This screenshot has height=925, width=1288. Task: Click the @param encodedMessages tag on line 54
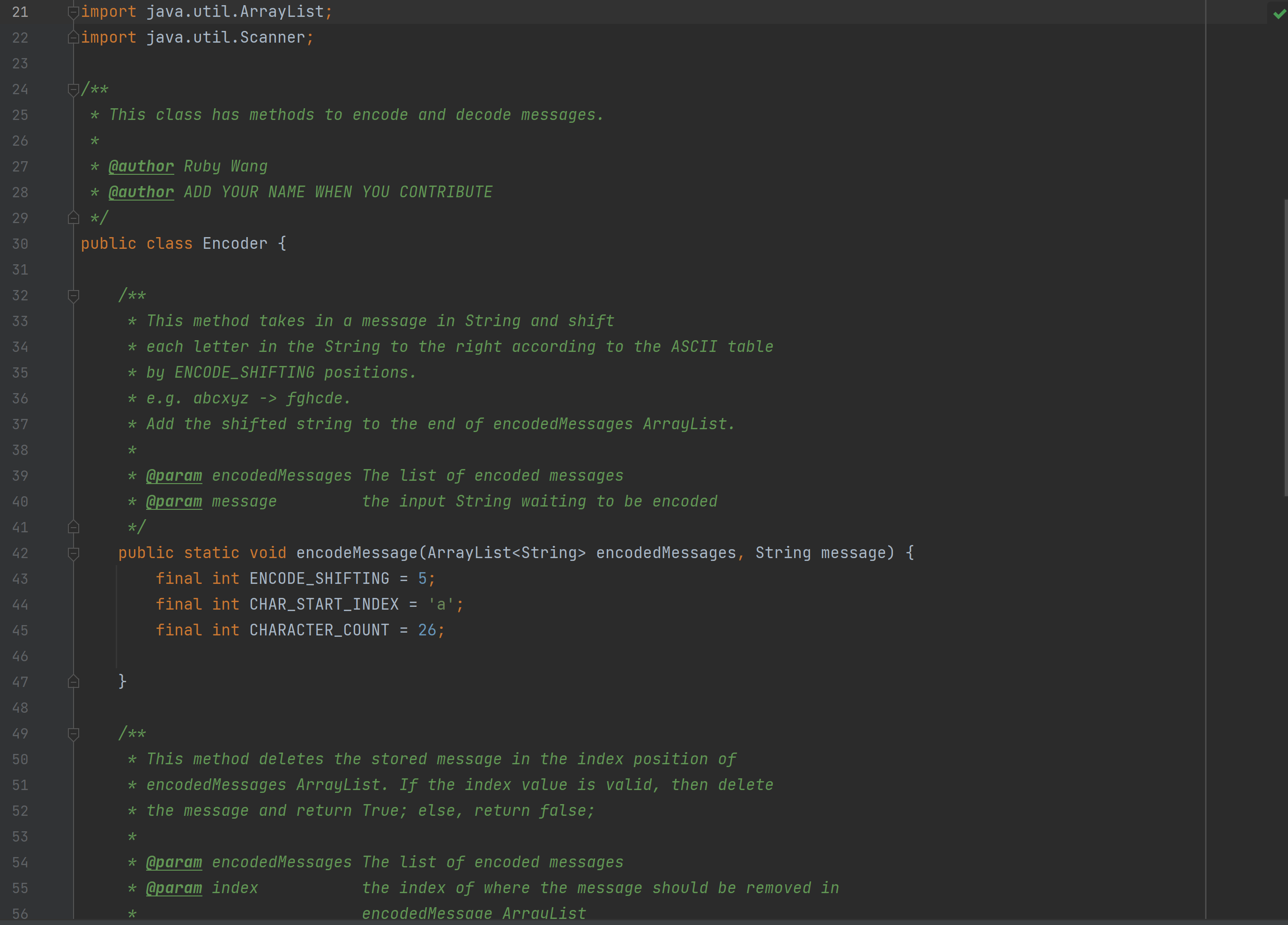(174, 862)
